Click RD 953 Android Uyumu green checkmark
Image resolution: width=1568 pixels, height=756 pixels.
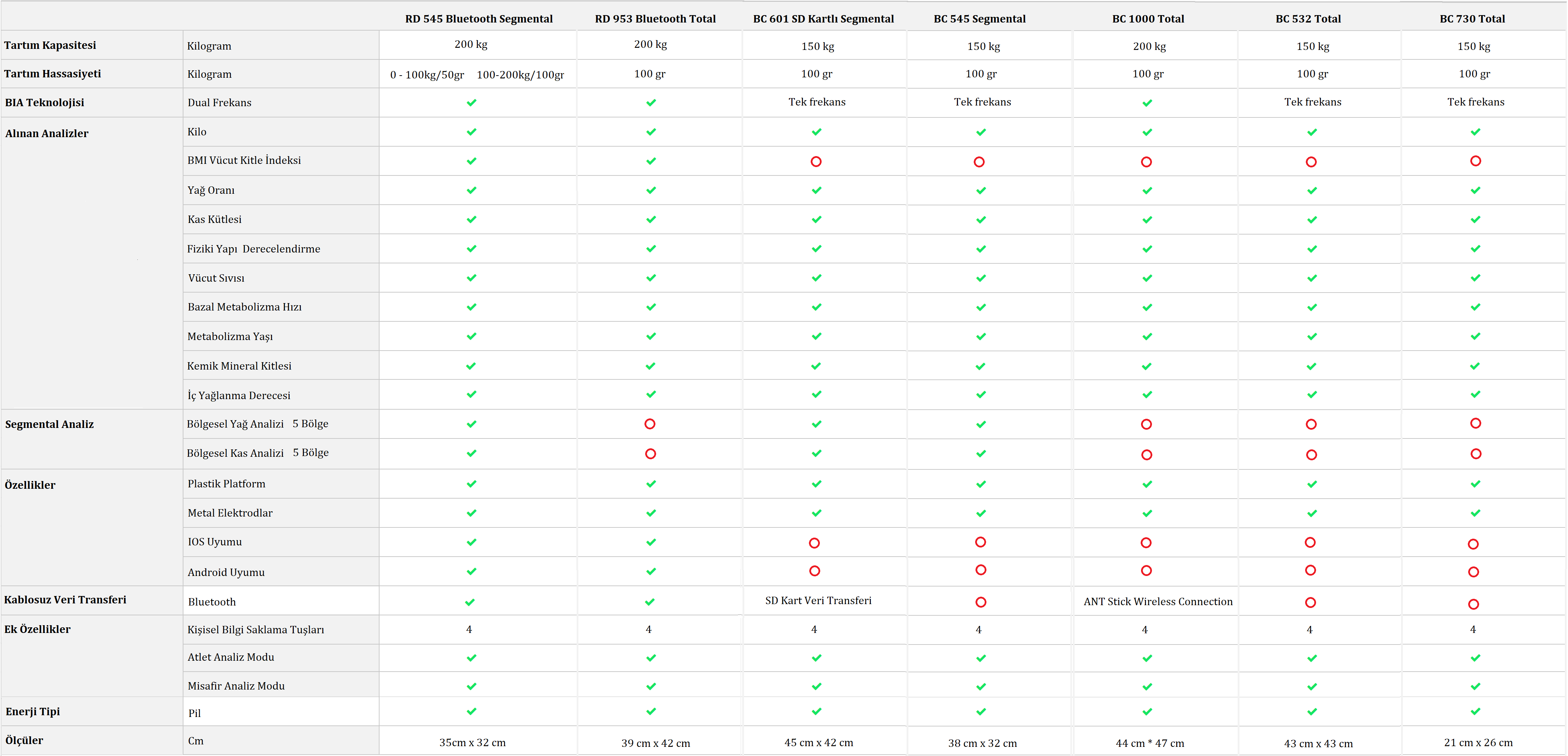pos(651,571)
